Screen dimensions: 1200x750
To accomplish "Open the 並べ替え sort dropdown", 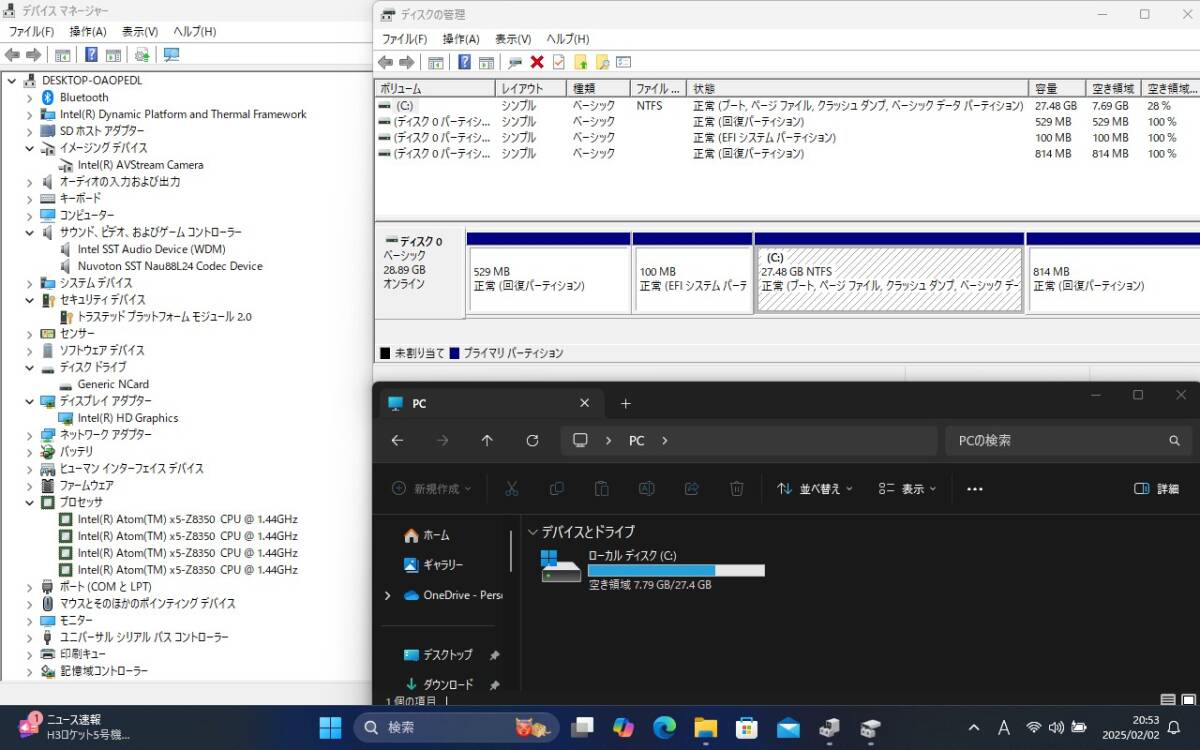I will (815, 489).
